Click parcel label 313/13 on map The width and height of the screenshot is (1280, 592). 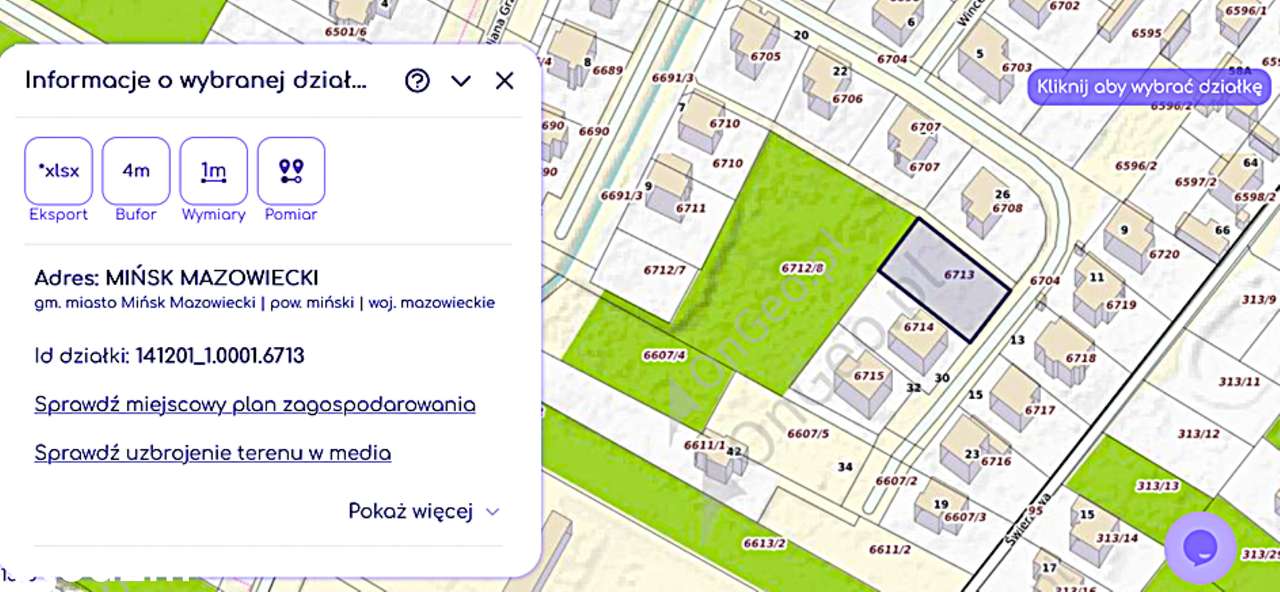tap(1157, 486)
